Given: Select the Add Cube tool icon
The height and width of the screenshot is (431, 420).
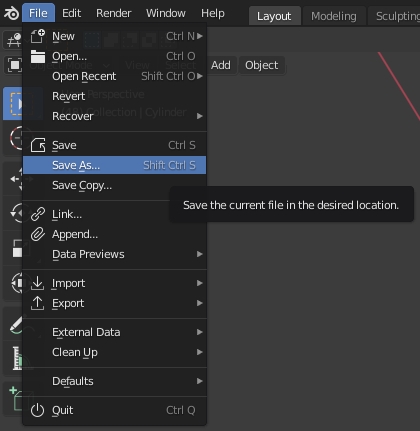Looking at the screenshot, I should point(15,399).
